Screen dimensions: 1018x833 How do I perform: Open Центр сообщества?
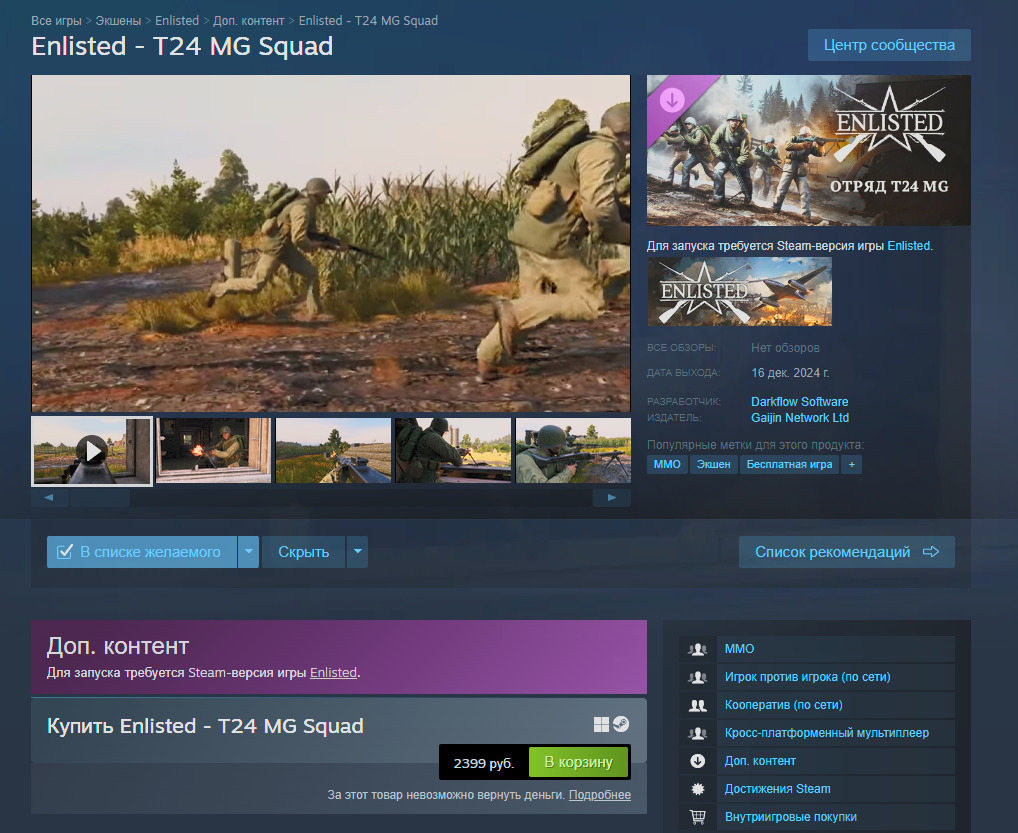coord(889,45)
